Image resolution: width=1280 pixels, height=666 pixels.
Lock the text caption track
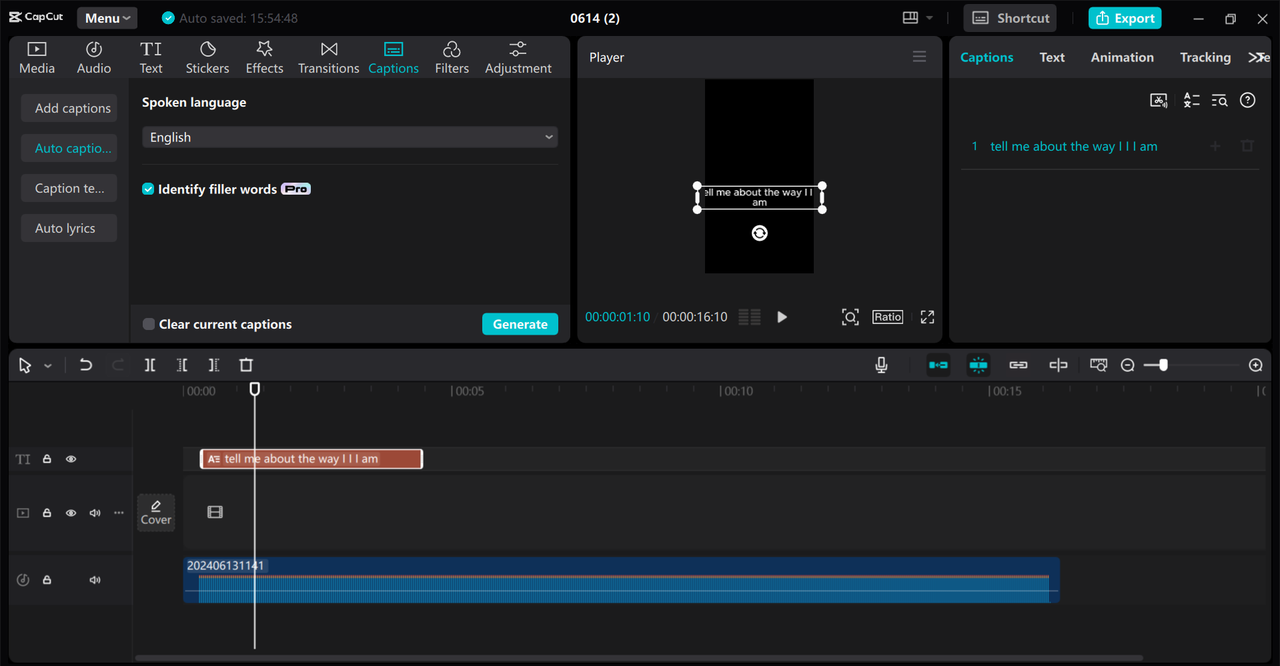[47, 459]
